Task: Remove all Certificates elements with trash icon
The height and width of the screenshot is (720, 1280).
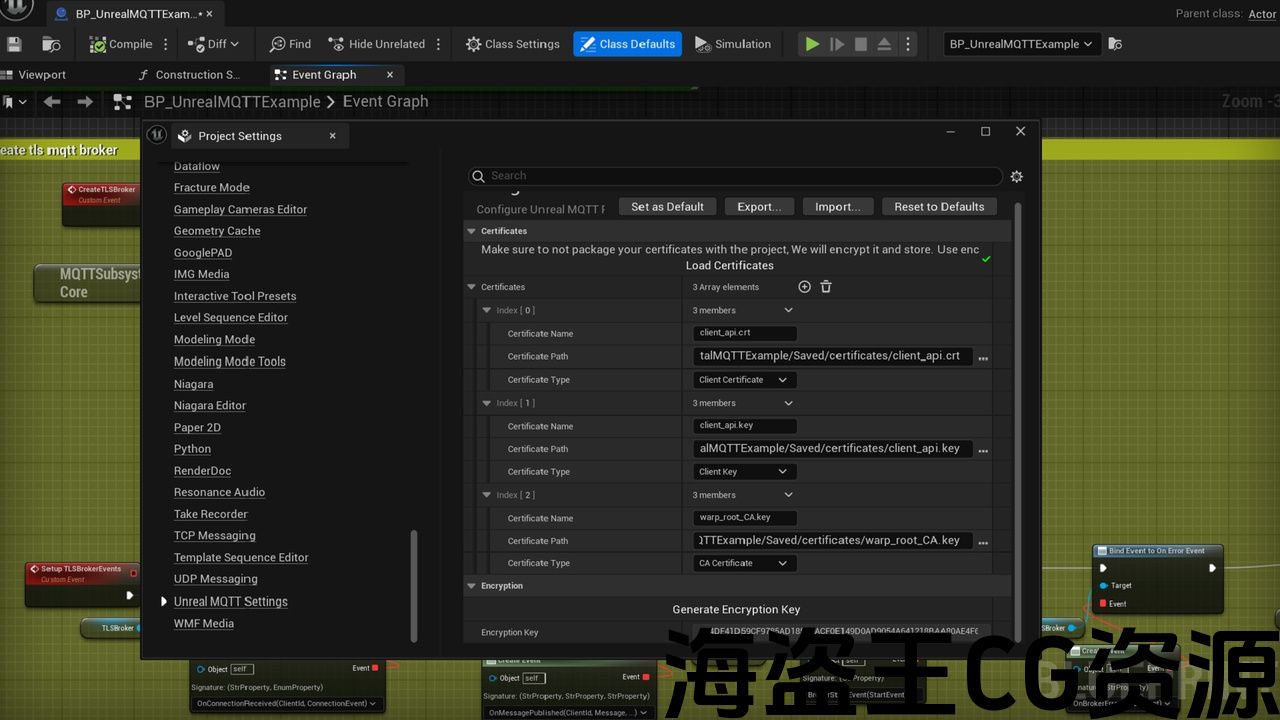Action: pos(826,287)
